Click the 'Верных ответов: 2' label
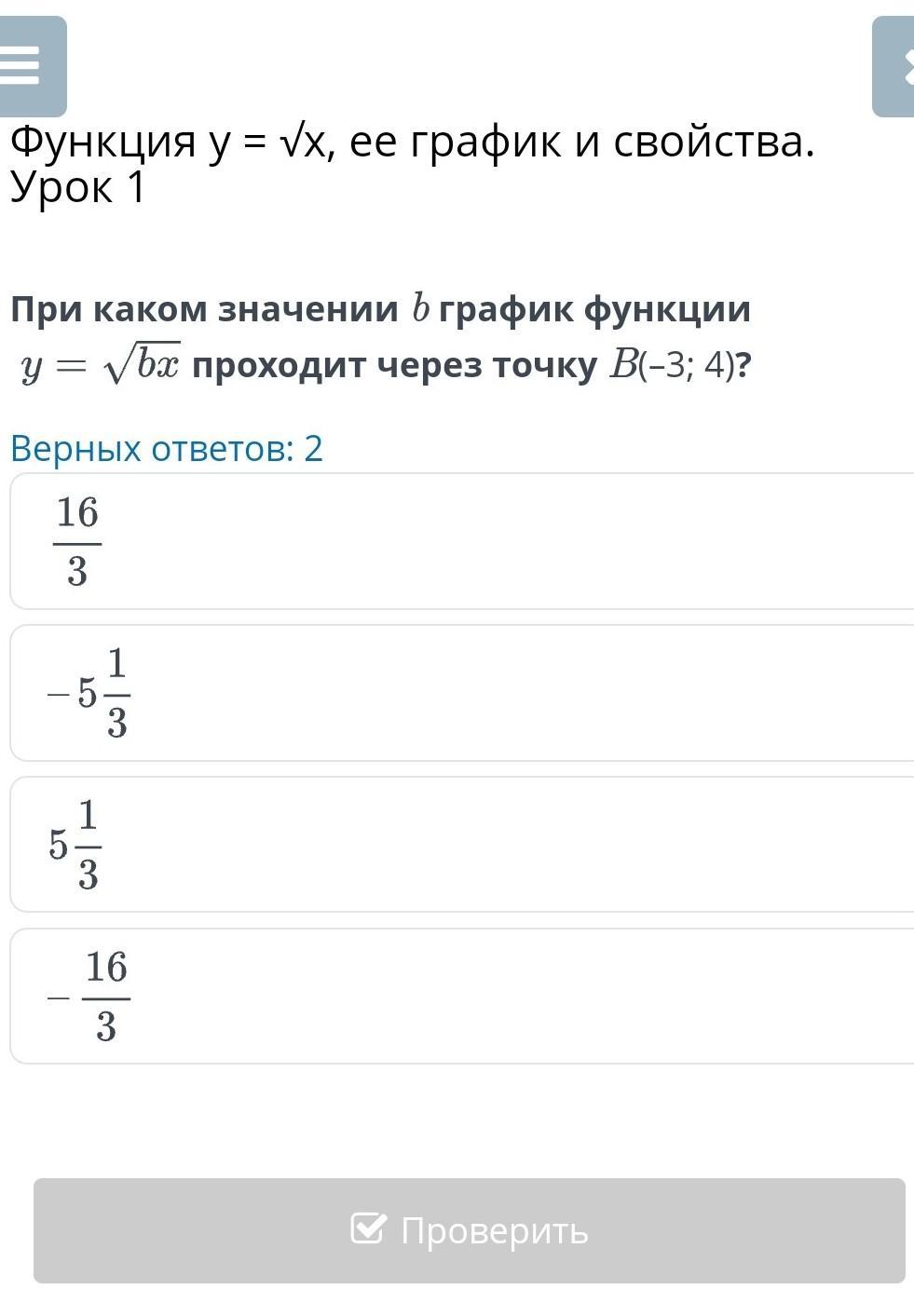The height and width of the screenshot is (1316, 914). pos(167,449)
